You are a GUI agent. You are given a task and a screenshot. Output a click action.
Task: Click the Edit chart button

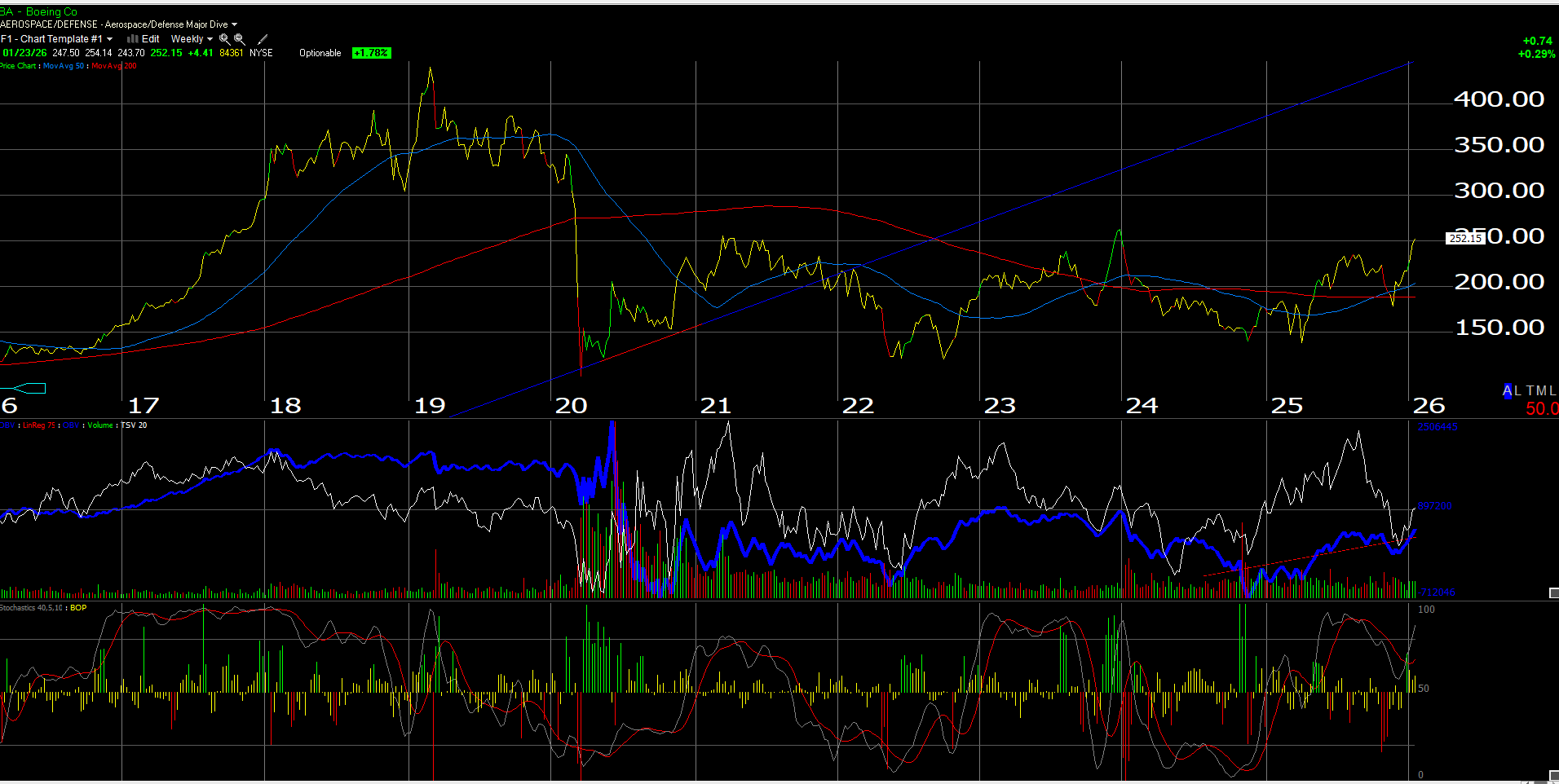pos(150,39)
